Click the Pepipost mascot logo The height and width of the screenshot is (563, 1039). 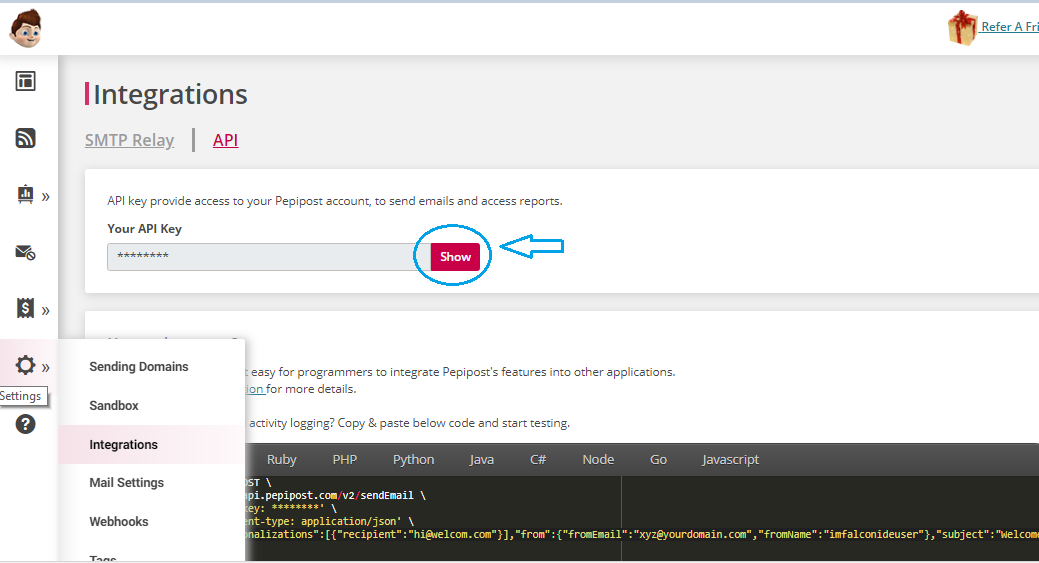(26, 28)
